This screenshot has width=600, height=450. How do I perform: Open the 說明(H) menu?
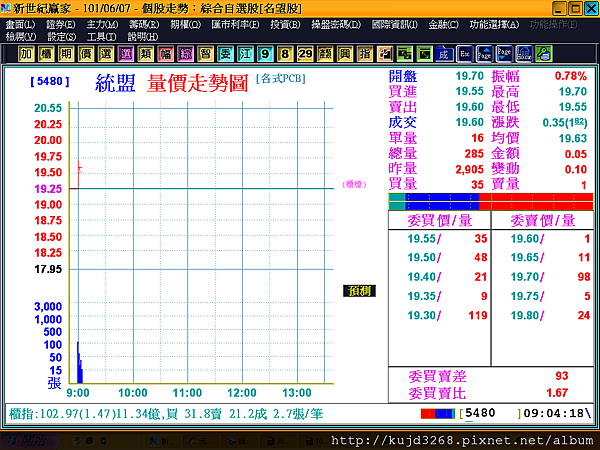(143, 37)
